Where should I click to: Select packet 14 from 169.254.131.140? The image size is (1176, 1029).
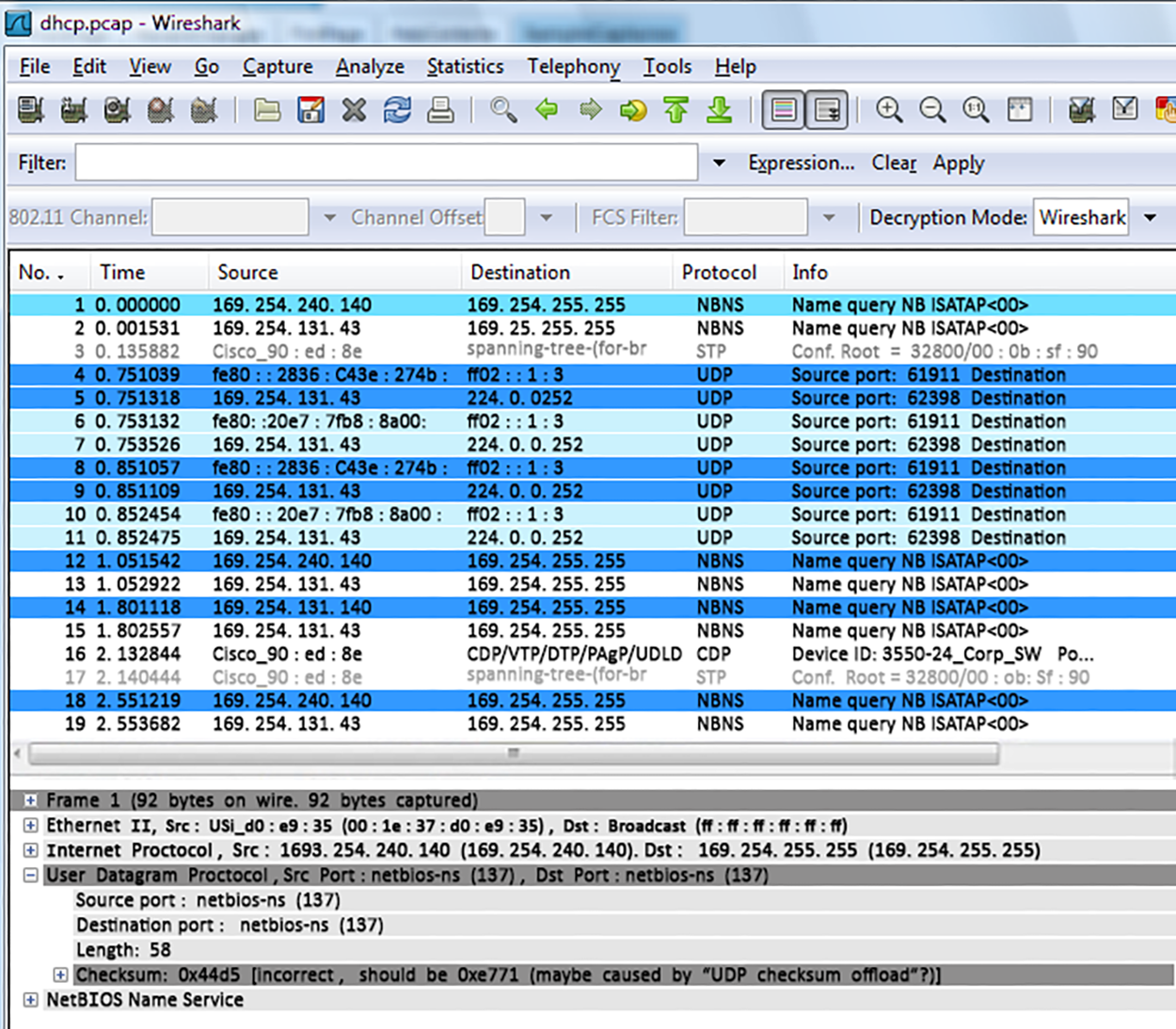[x=593, y=607]
